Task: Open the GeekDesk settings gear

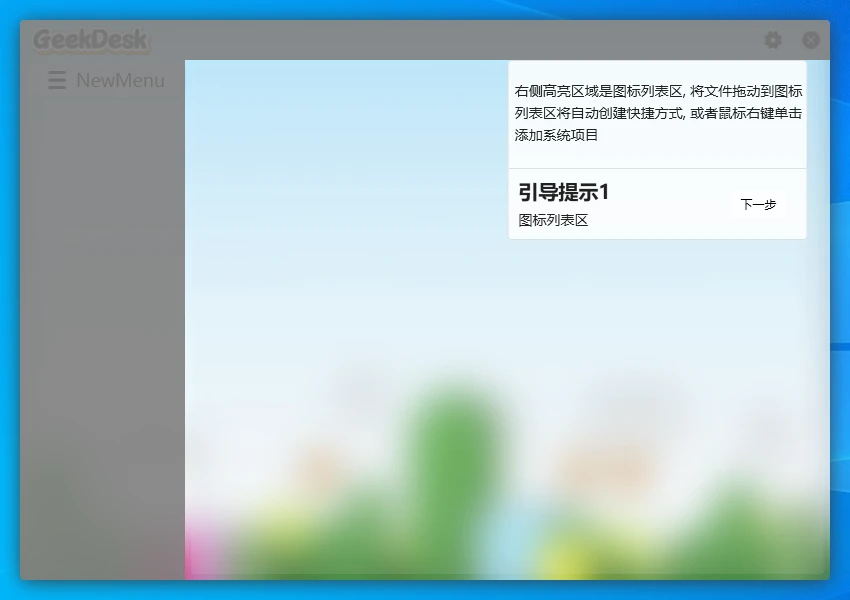Action: click(773, 40)
